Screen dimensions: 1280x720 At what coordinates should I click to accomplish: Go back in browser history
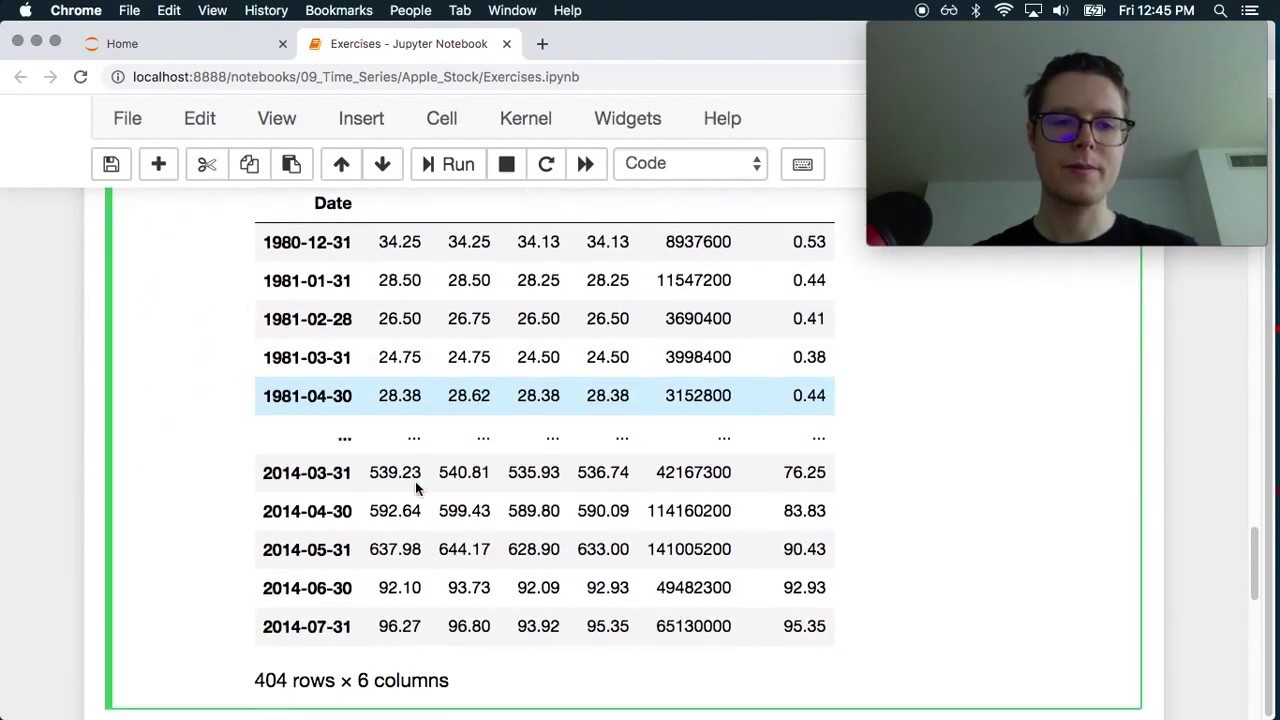click(20, 77)
